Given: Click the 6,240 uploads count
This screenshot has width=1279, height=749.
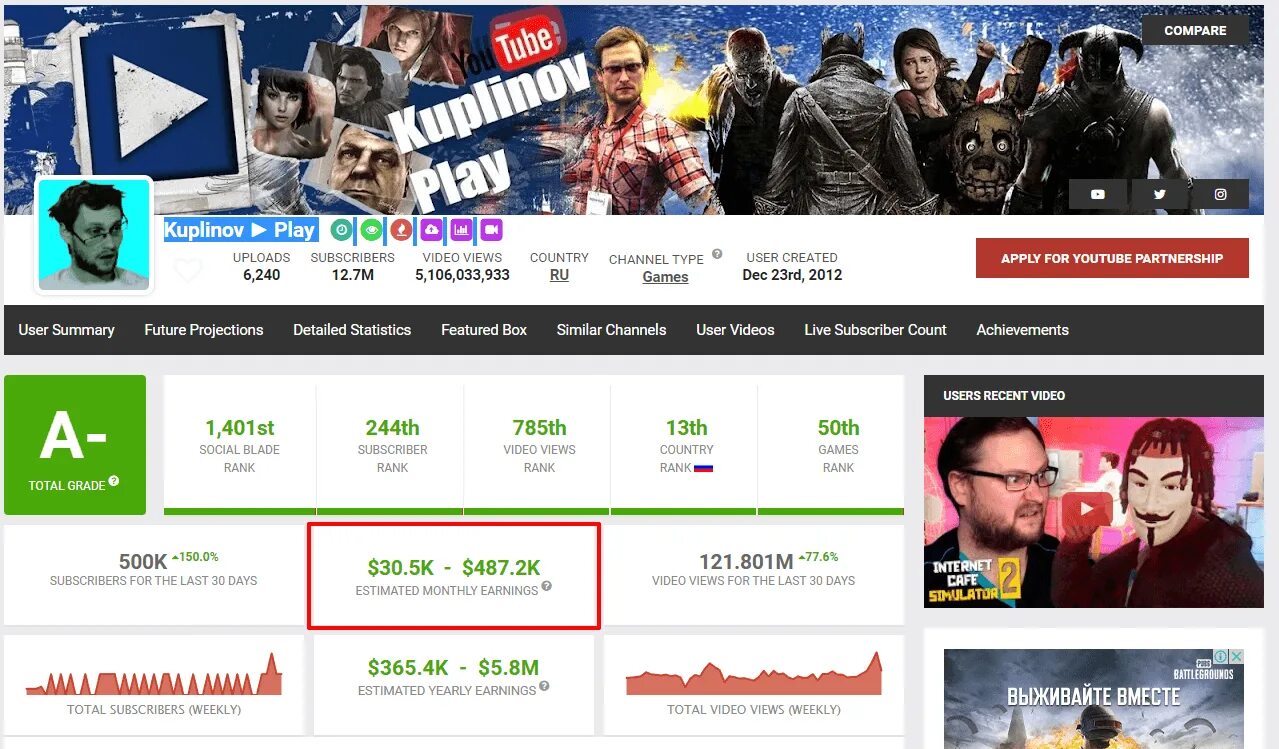Looking at the screenshot, I should tap(261, 275).
